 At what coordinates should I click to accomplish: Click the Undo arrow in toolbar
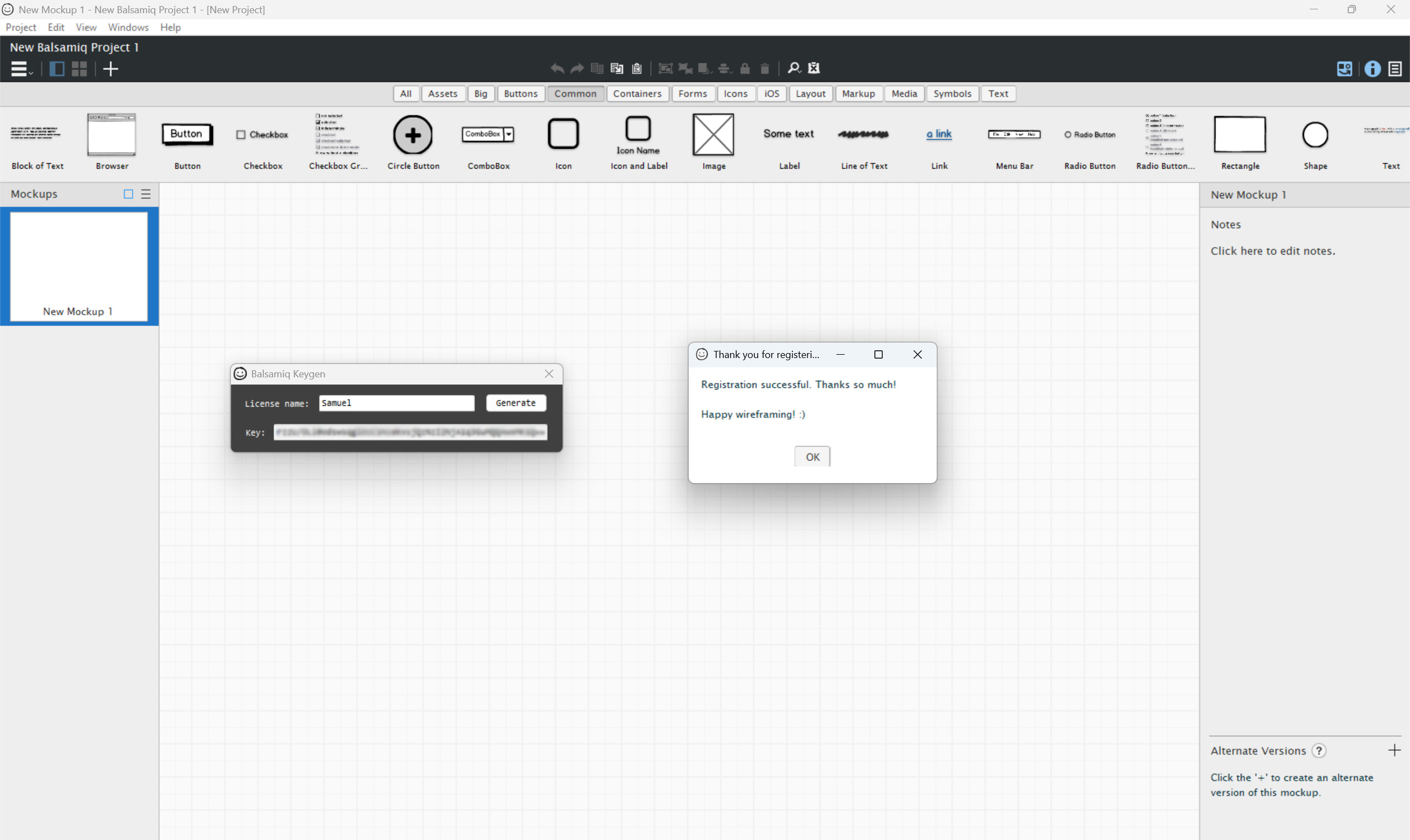coord(557,68)
